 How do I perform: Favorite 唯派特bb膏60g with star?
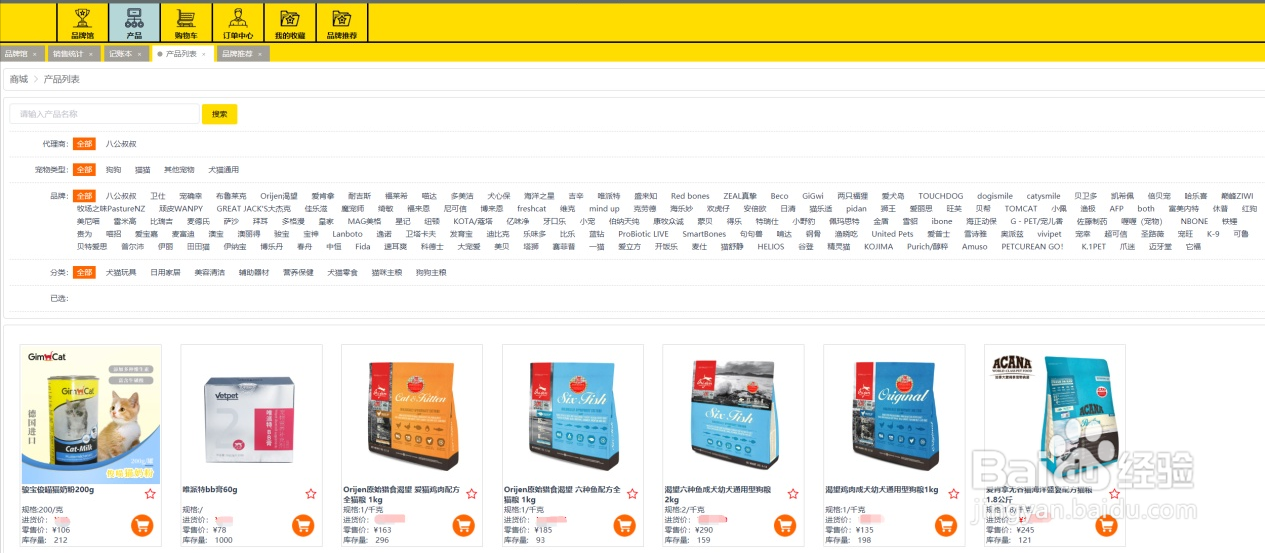coord(311,494)
